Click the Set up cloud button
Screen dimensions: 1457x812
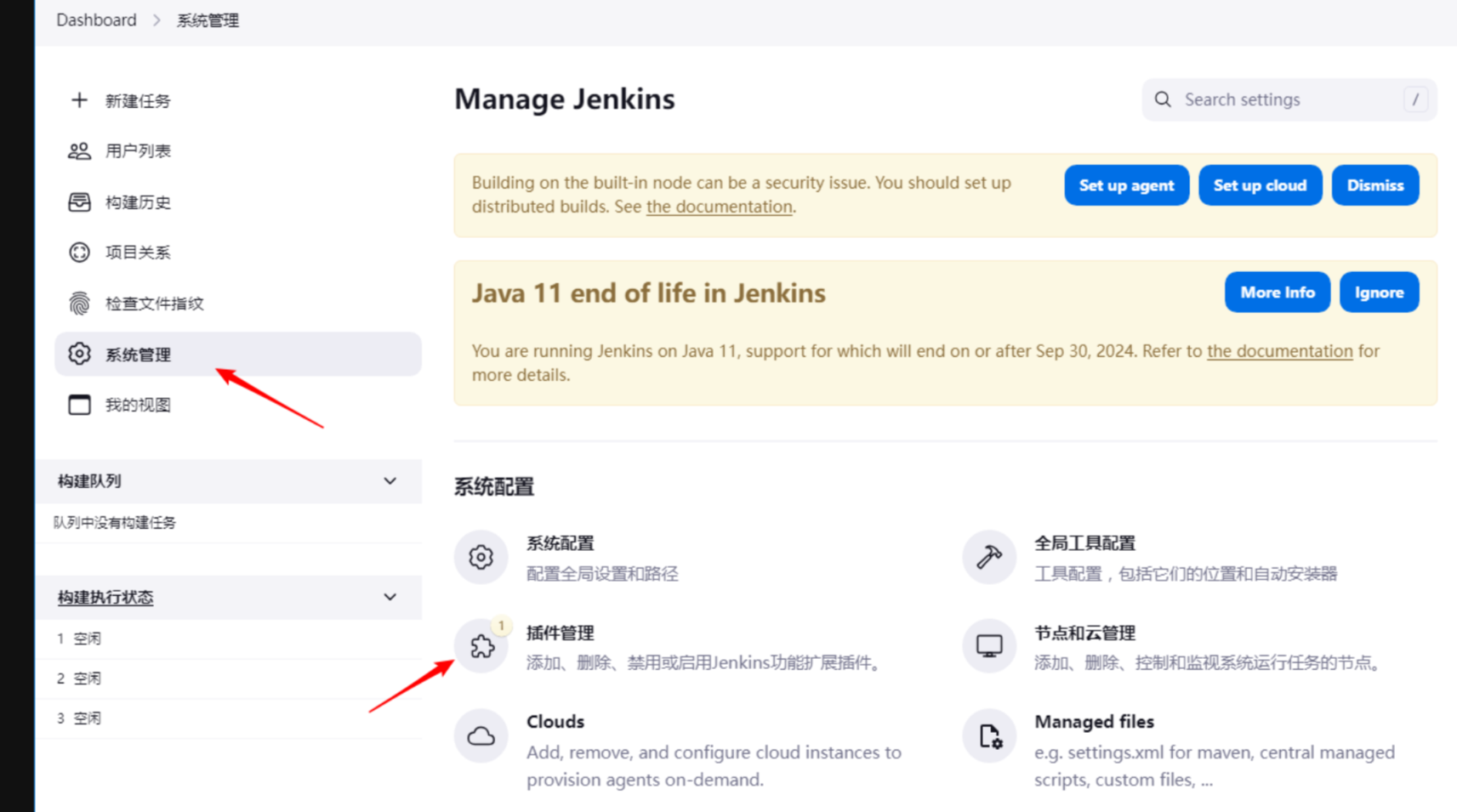click(1260, 185)
